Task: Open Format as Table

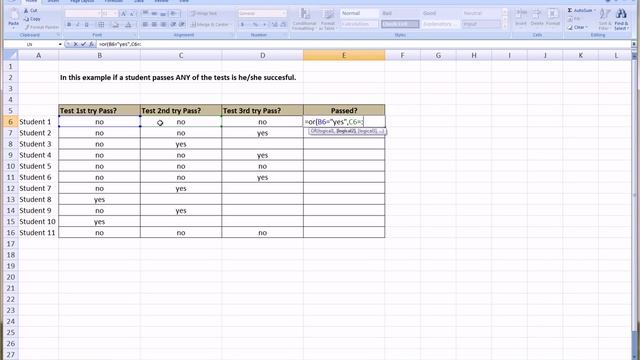Action: coord(327,19)
